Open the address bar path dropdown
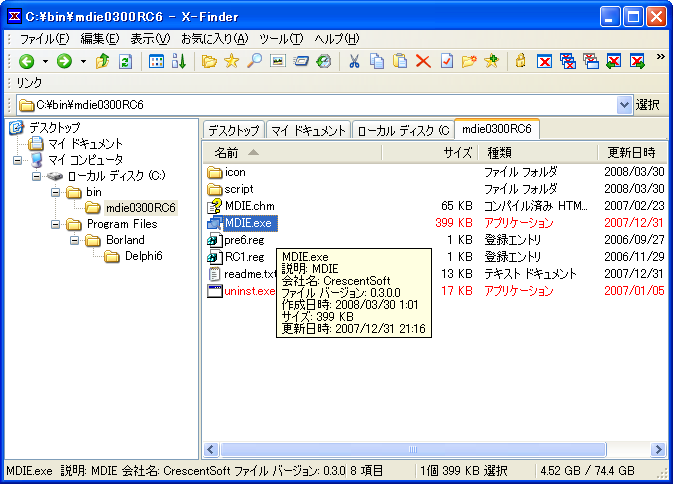This screenshot has width=673, height=484. tap(624, 104)
